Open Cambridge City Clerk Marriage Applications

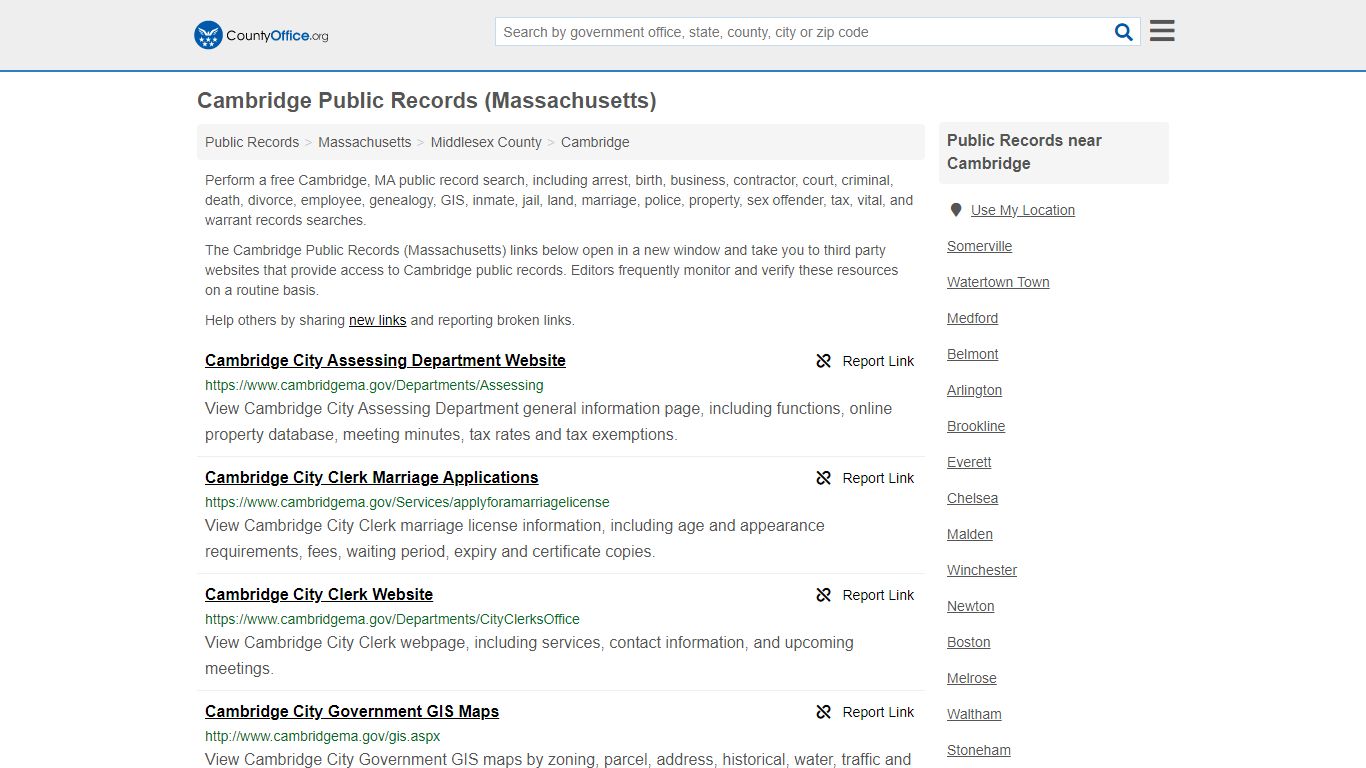[x=372, y=477]
